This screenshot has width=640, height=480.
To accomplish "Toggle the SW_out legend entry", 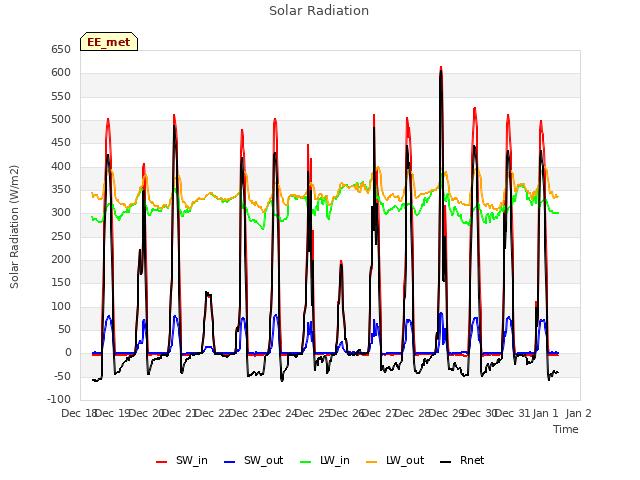I will pos(254,460).
